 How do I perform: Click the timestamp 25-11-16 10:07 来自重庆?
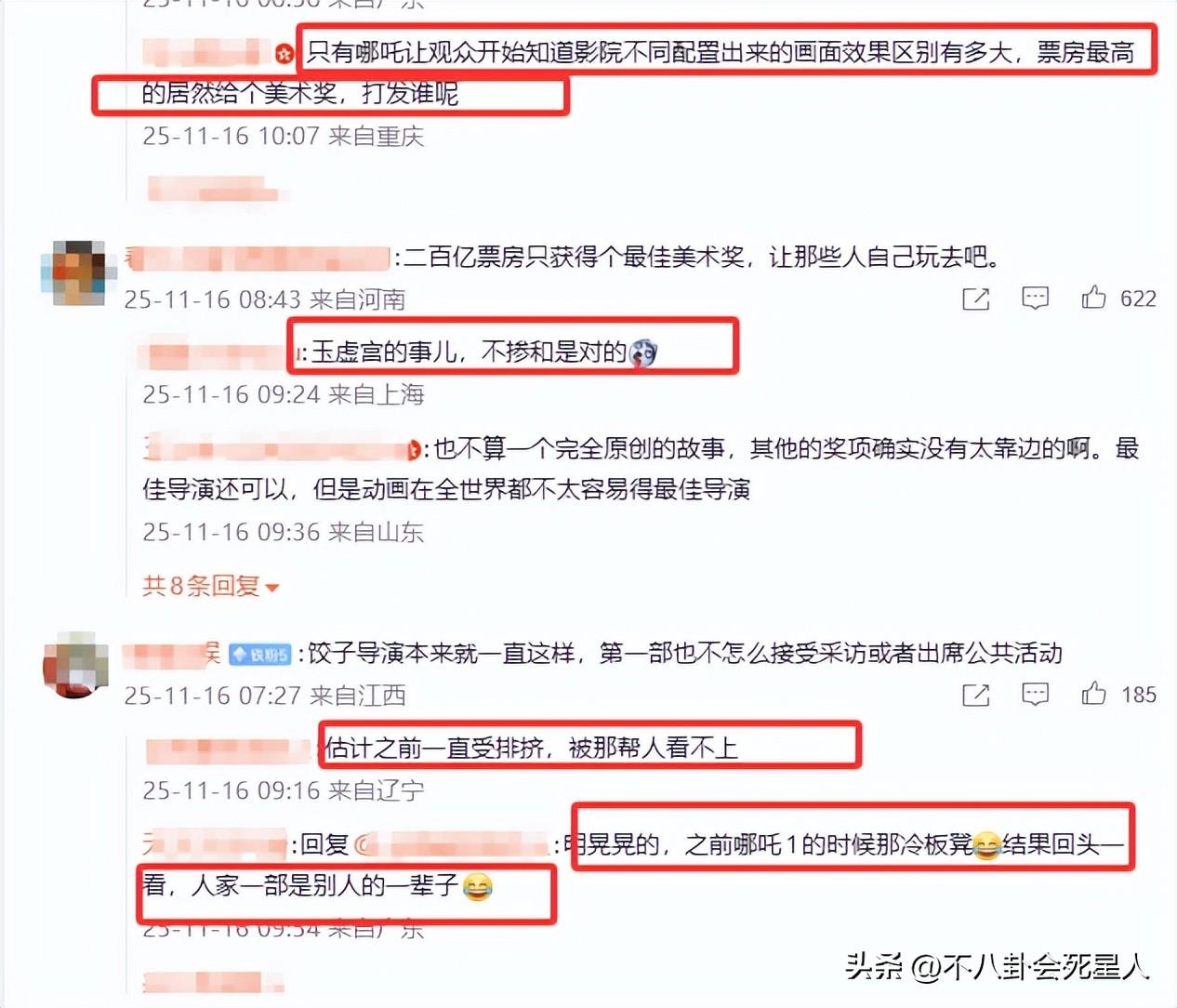(283, 136)
